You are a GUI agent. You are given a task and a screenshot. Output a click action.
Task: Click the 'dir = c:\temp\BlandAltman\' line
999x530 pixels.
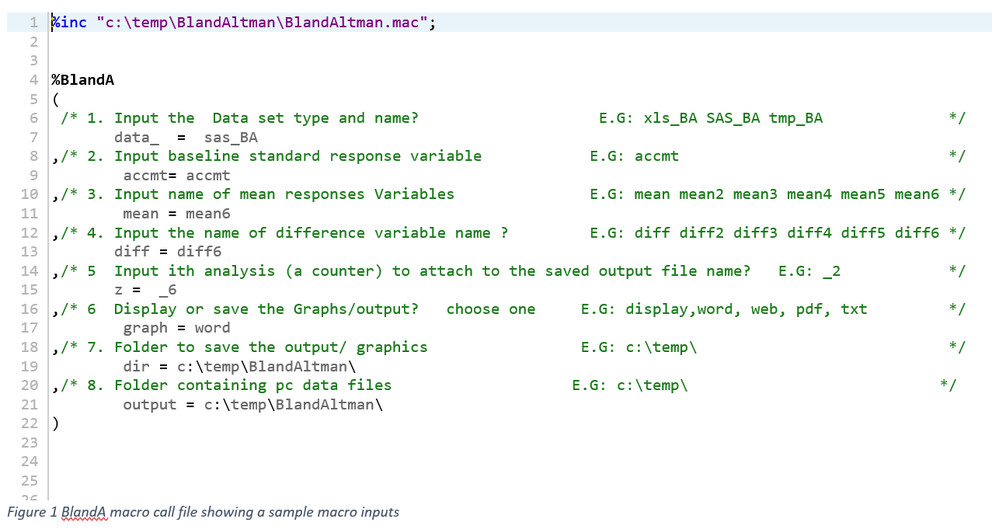coord(217,366)
